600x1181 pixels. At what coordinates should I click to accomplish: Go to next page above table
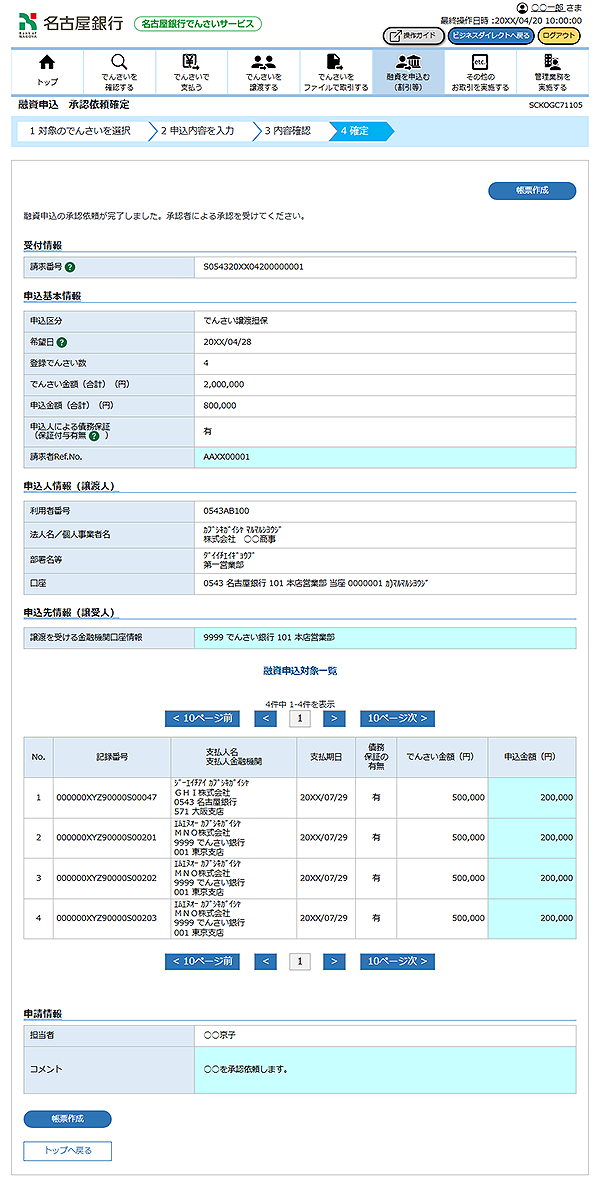(334, 718)
